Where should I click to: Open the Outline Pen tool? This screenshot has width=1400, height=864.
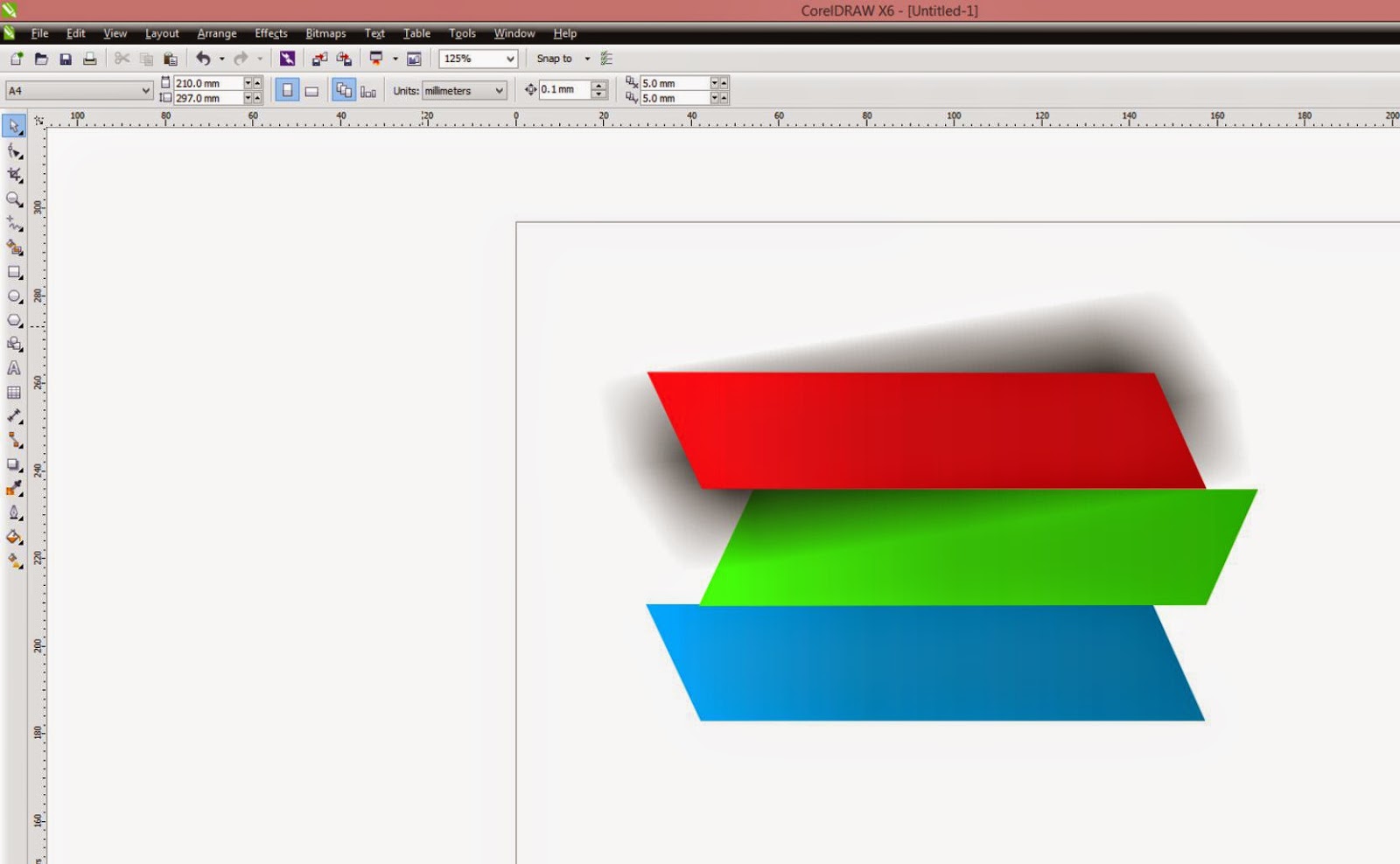point(14,512)
